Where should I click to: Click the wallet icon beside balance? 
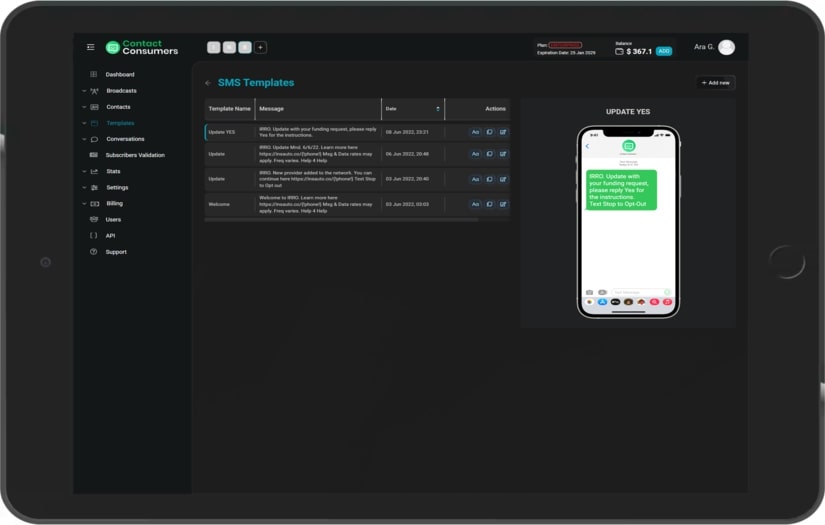click(x=619, y=52)
